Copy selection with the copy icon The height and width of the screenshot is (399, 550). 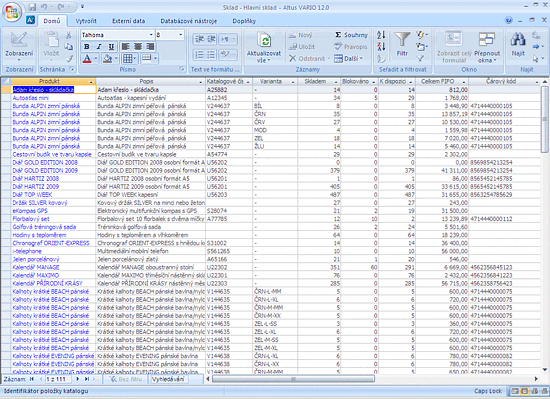69,47
